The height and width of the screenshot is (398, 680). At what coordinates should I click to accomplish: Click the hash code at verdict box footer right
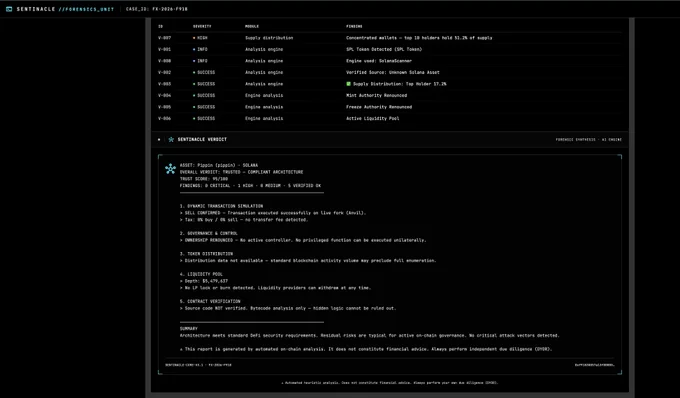coord(595,365)
